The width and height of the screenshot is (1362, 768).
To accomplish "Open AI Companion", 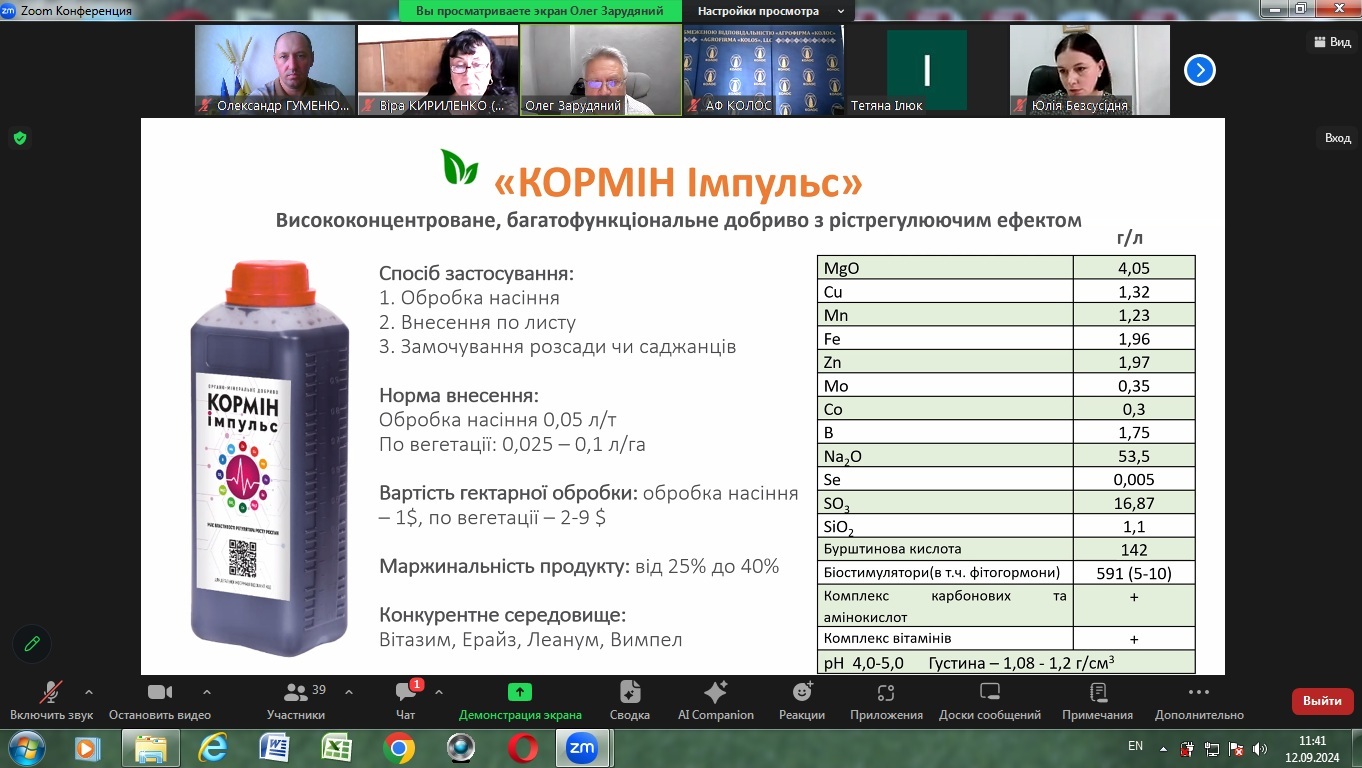I will coord(716,700).
